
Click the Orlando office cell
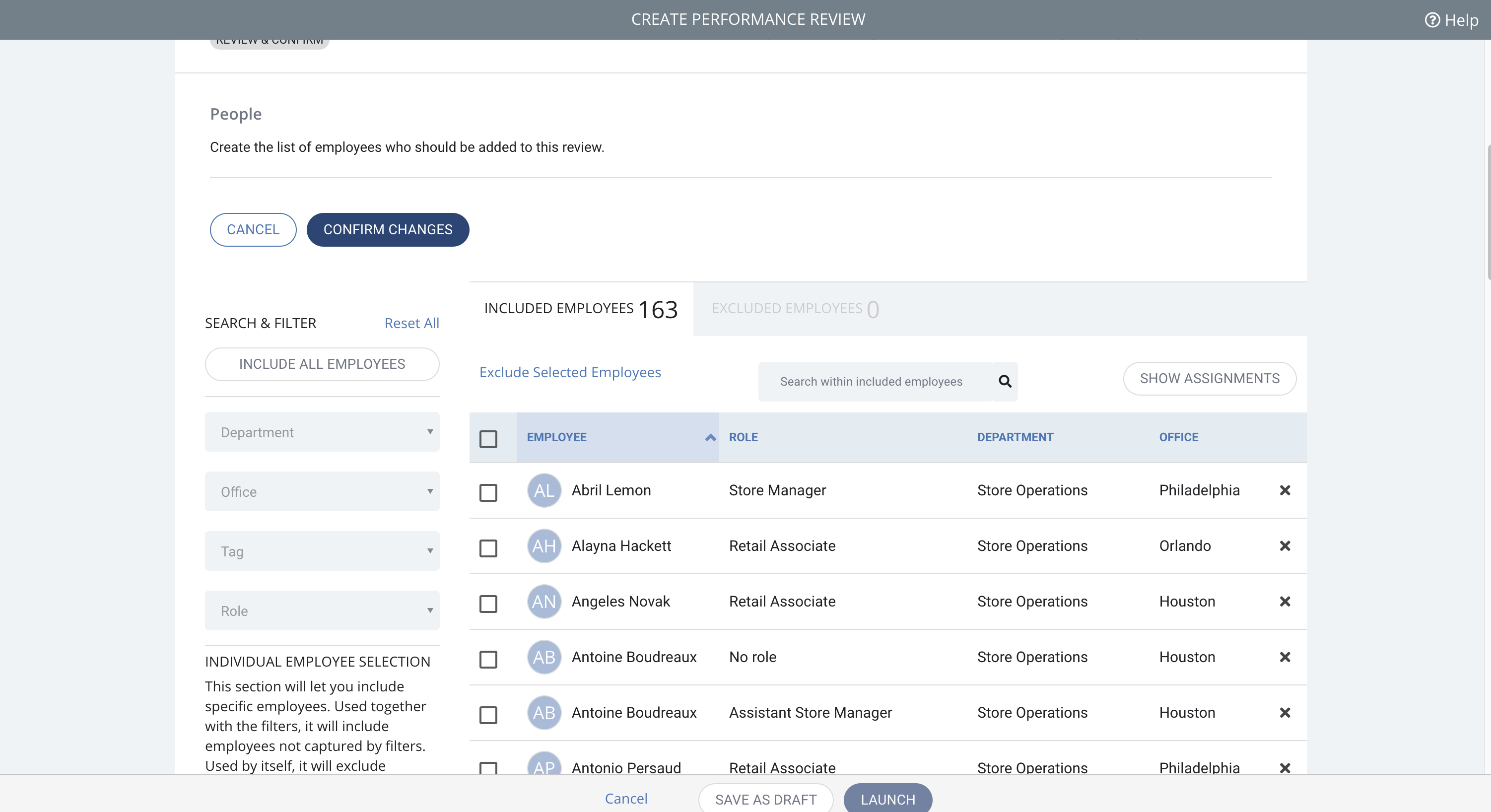1185,546
